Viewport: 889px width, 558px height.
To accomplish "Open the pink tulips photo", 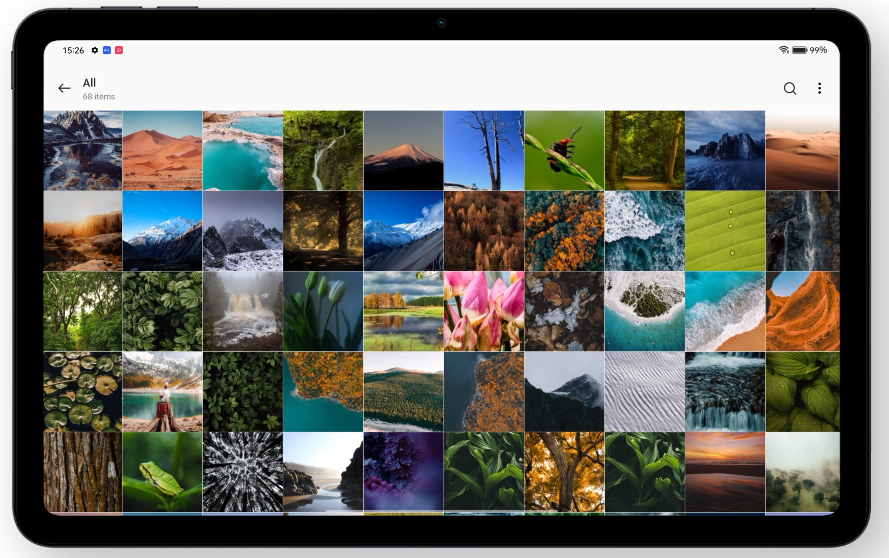I will pos(484,311).
